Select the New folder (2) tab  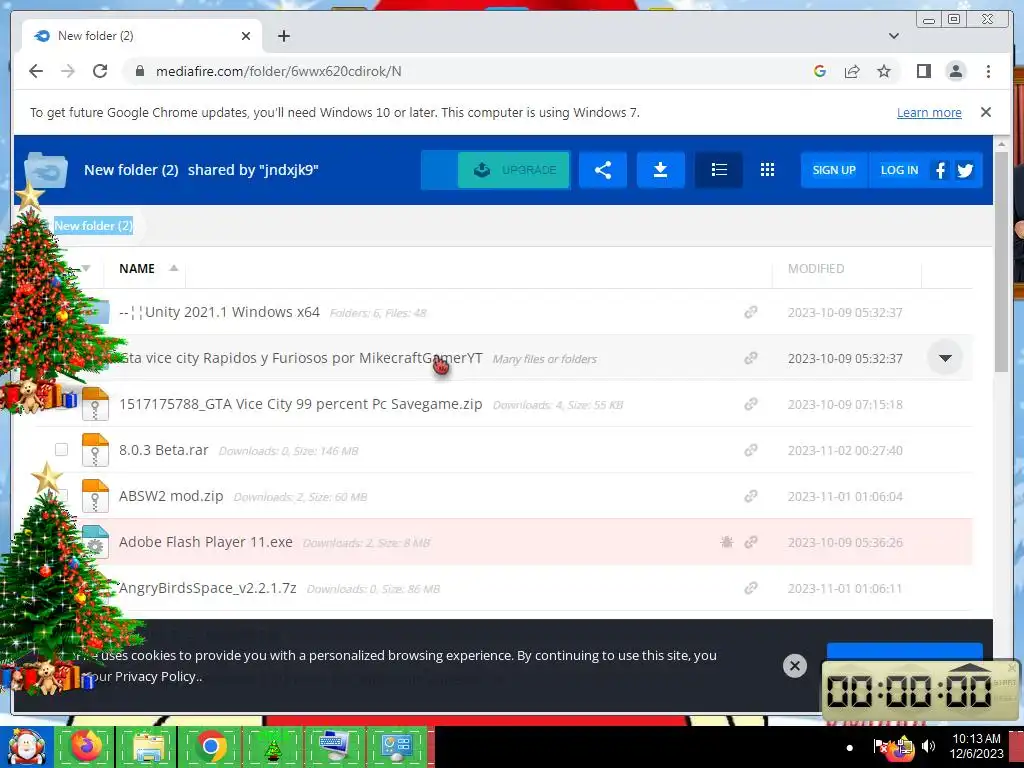click(x=142, y=36)
